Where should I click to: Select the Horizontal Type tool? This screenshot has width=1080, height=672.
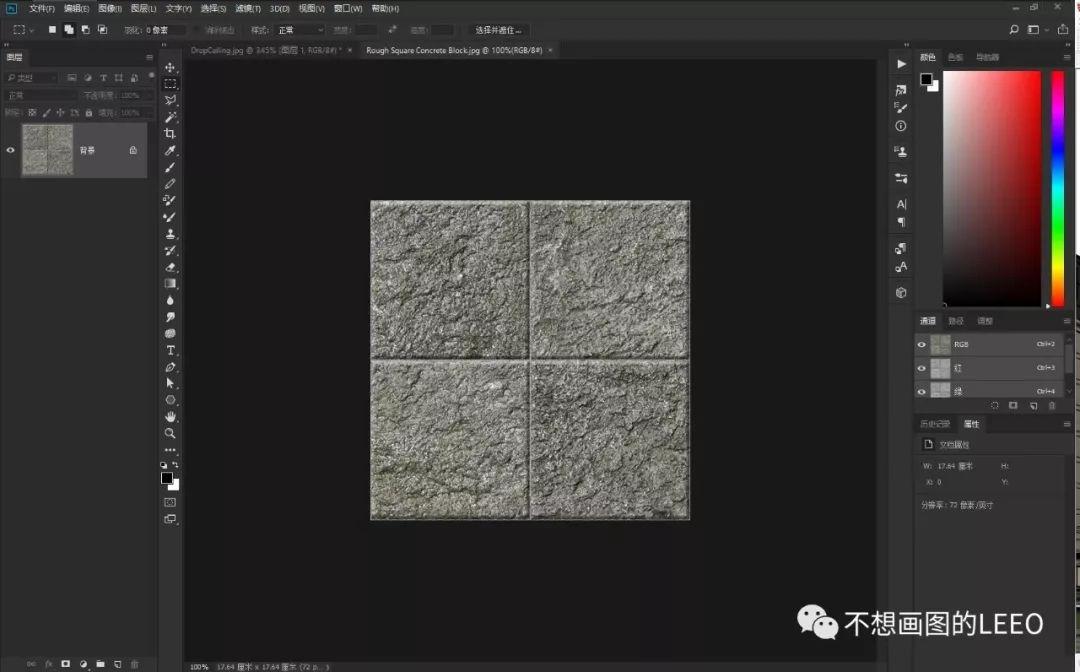[x=170, y=350]
